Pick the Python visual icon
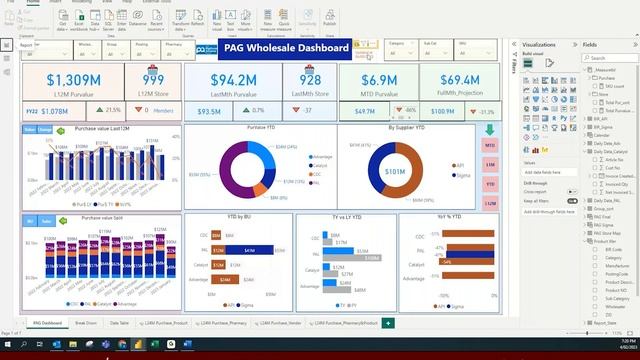This screenshot has width=640, height=360. [x=564, y=118]
